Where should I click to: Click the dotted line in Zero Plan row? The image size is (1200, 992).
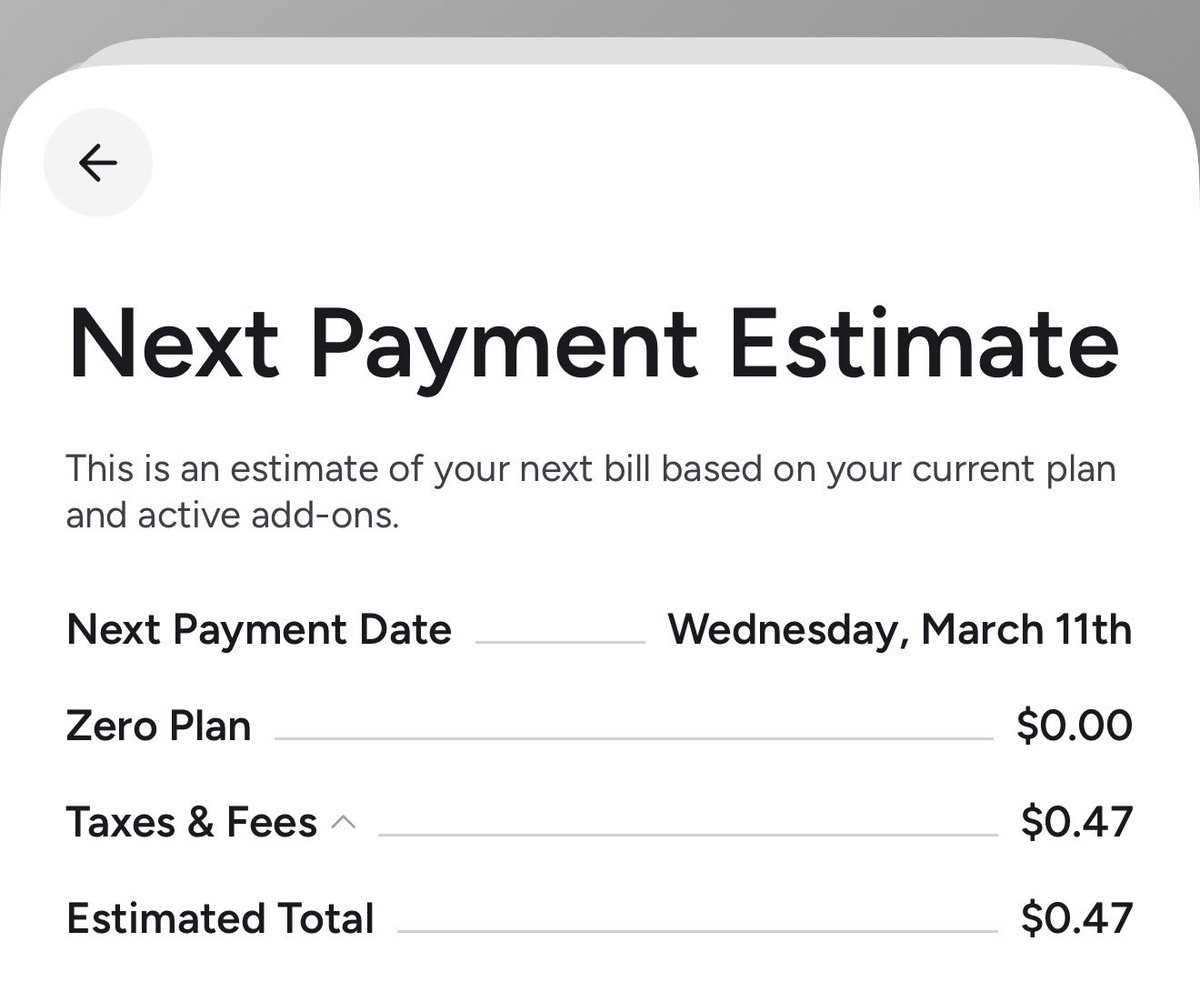click(632, 739)
